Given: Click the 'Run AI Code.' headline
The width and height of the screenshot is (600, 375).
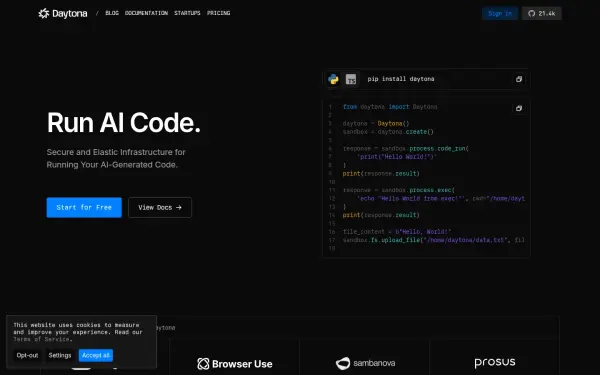Looking at the screenshot, I should pyautogui.click(x=124, y=123).
